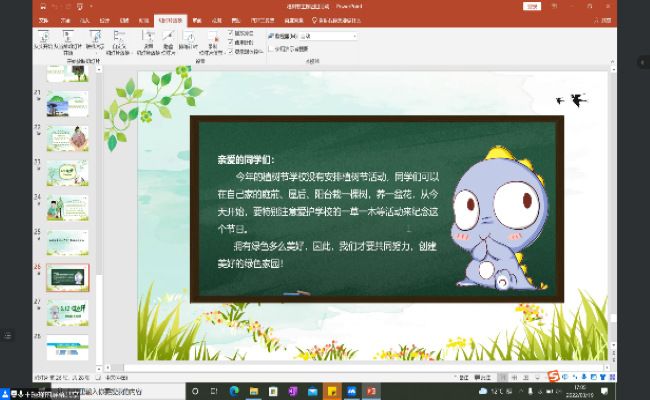
Task: Expand the Monitor selection dropdown
Action: (353, 36)
